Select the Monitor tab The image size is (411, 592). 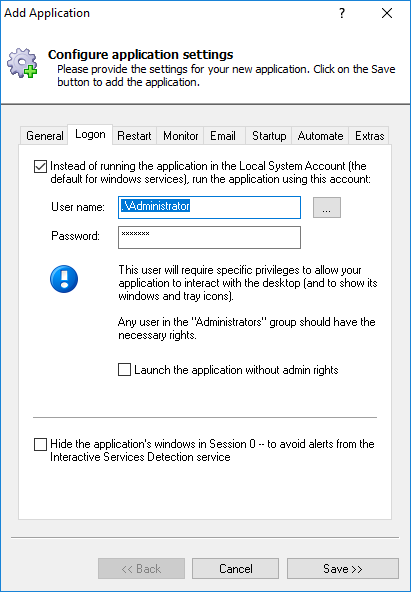(180, 136)
